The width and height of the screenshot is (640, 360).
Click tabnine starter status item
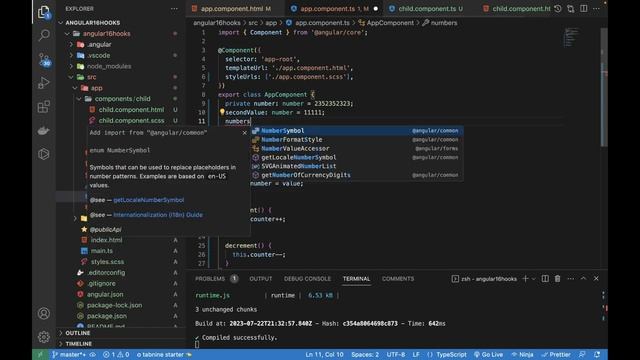pos(164,354)
